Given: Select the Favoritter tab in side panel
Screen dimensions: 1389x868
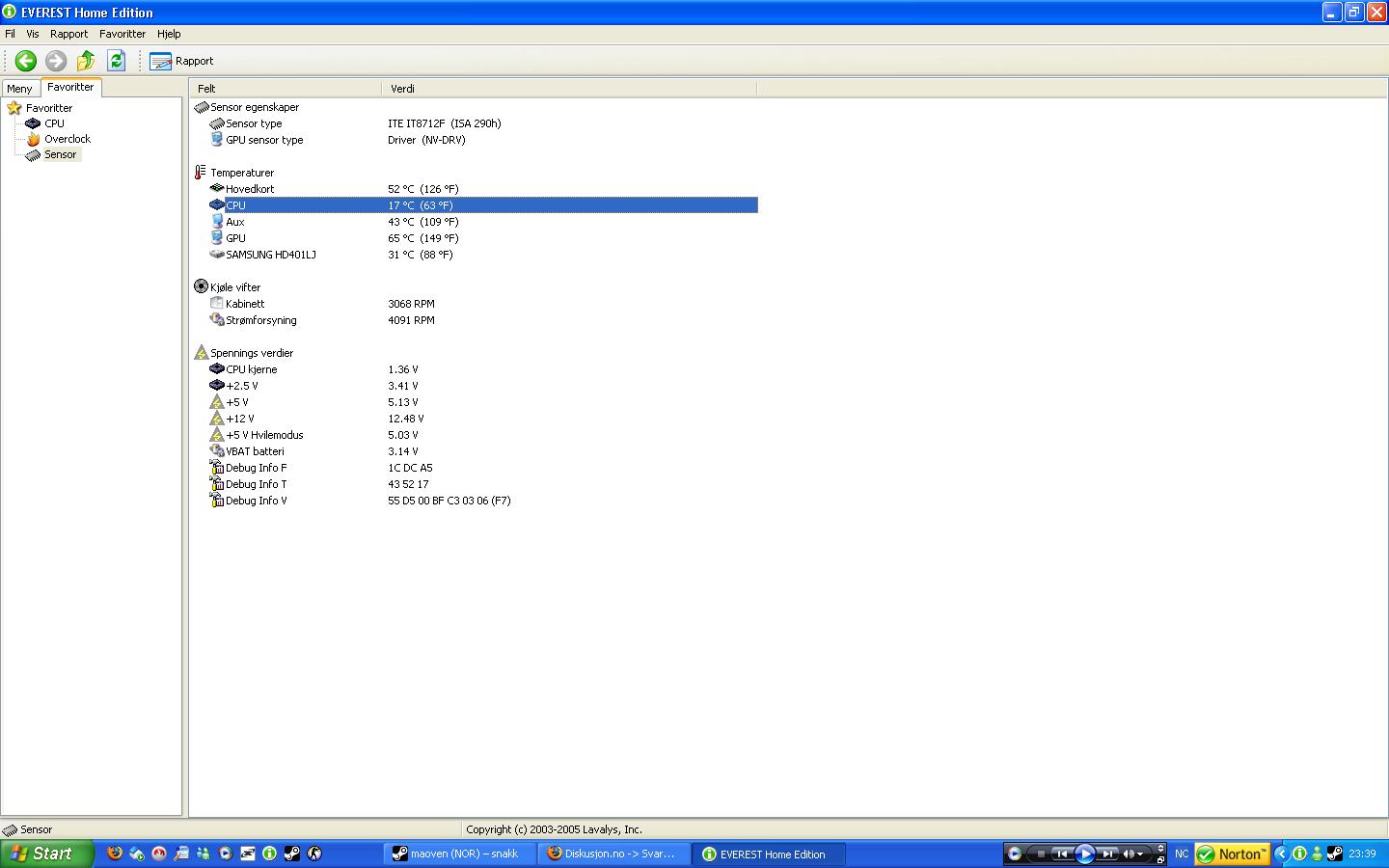Looking at the screenshot, I should (x=70, y=87).
